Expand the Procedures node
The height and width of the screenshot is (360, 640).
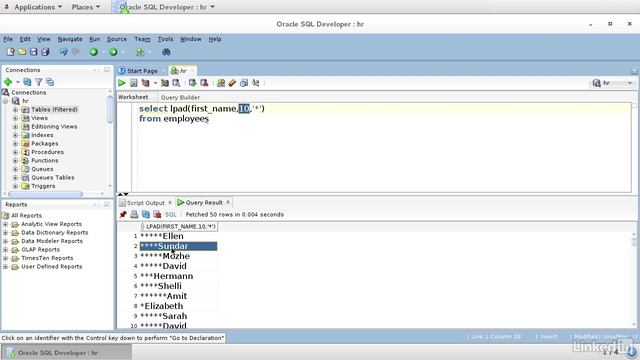coord(16,152)
